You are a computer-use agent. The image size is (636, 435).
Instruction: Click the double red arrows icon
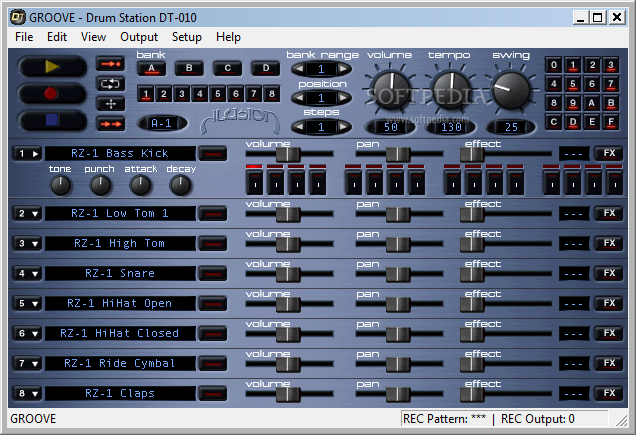[x=110, y=123]
